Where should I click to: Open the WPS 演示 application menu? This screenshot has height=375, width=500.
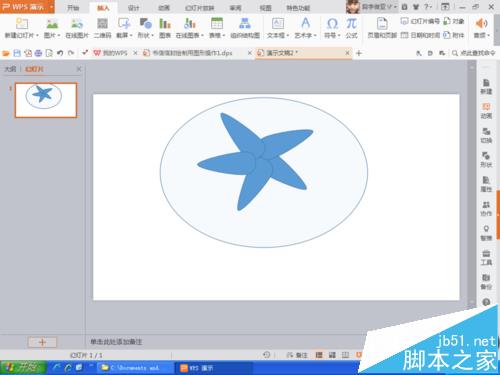pyautogui.click(x=27, y=7)
